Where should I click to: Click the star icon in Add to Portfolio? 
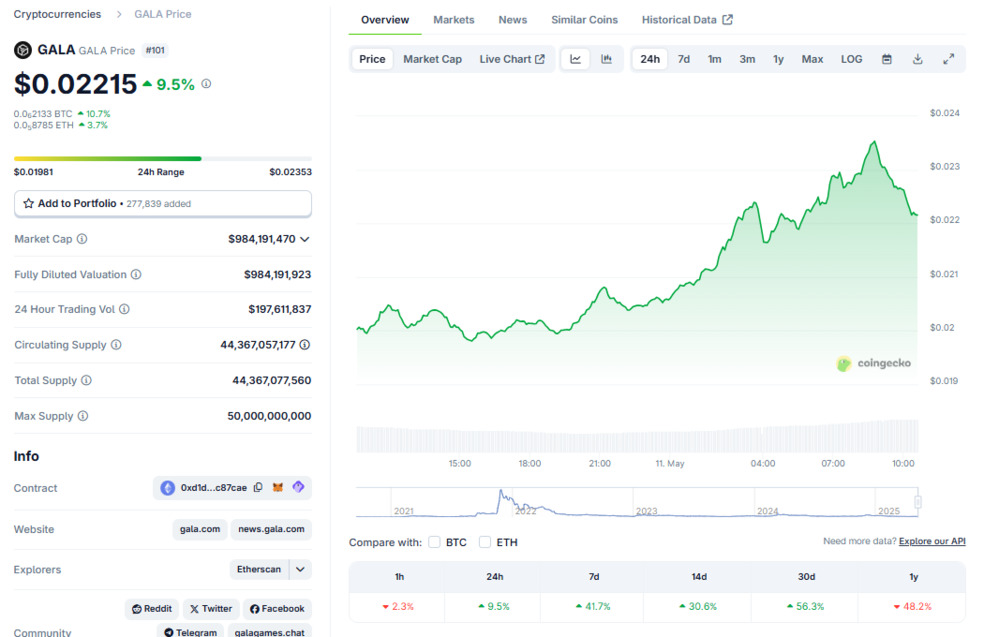[28, 203]
